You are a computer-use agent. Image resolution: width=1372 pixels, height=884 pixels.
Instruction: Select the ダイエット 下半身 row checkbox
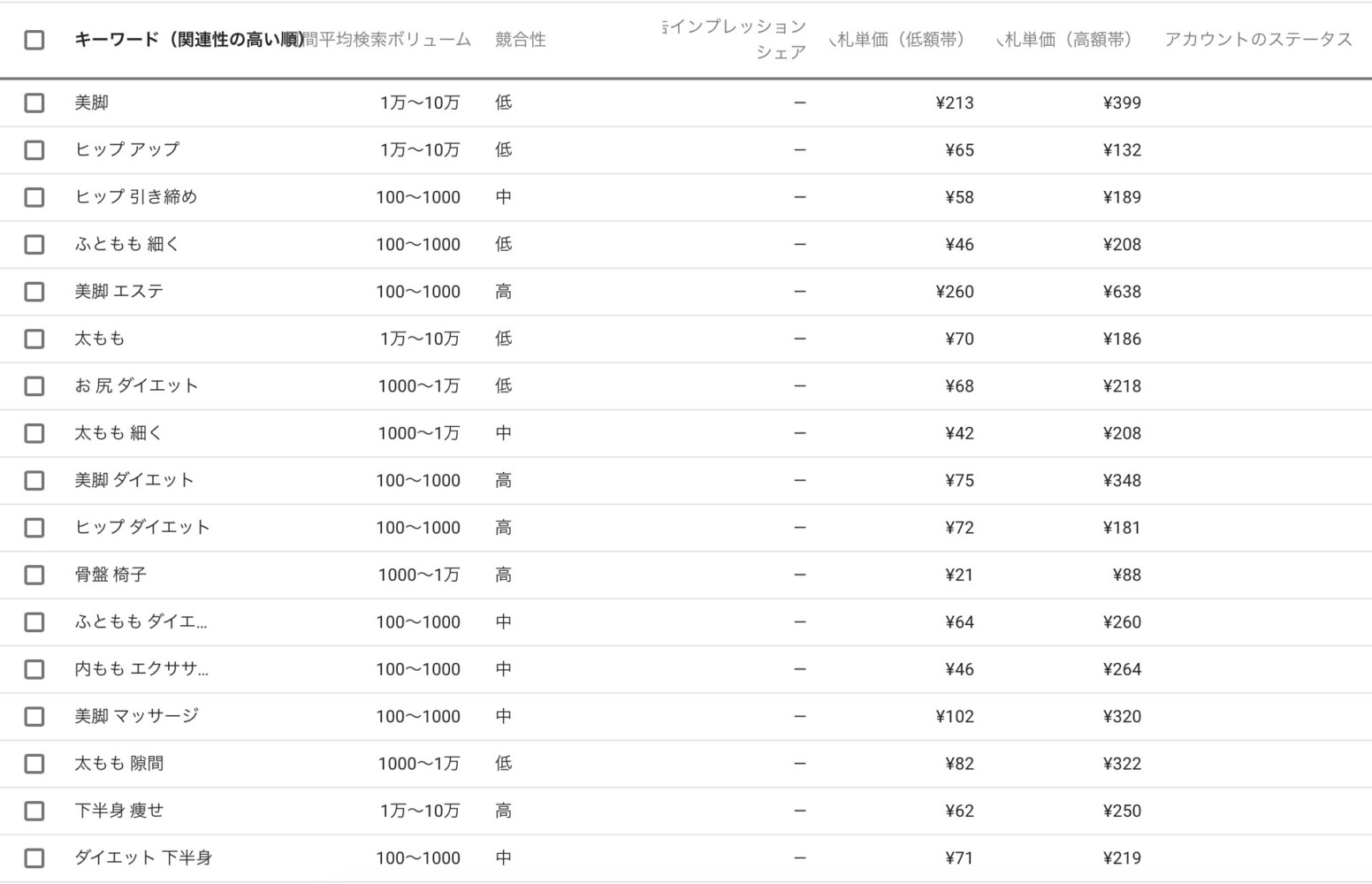tap(34, 858)
